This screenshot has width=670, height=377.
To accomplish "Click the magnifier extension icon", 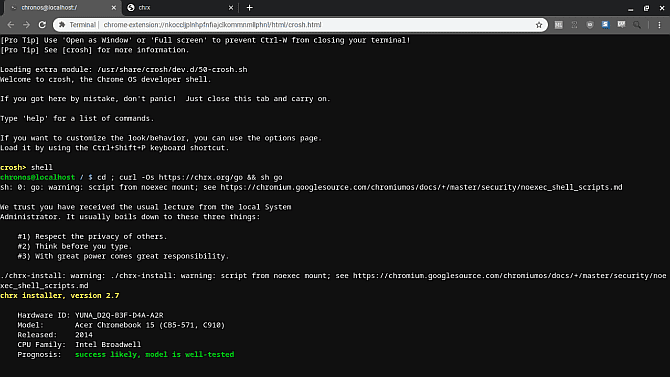I will pos(637,25).
